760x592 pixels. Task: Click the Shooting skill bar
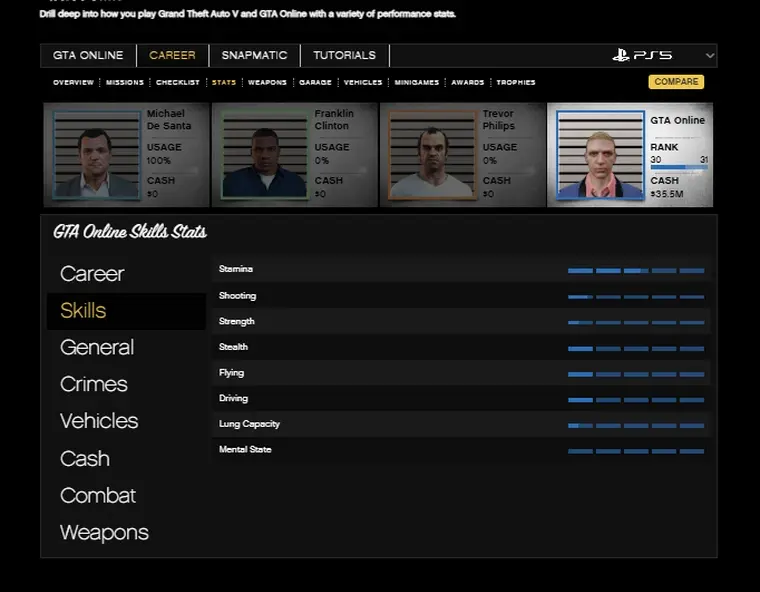click(x=636, y=297)
